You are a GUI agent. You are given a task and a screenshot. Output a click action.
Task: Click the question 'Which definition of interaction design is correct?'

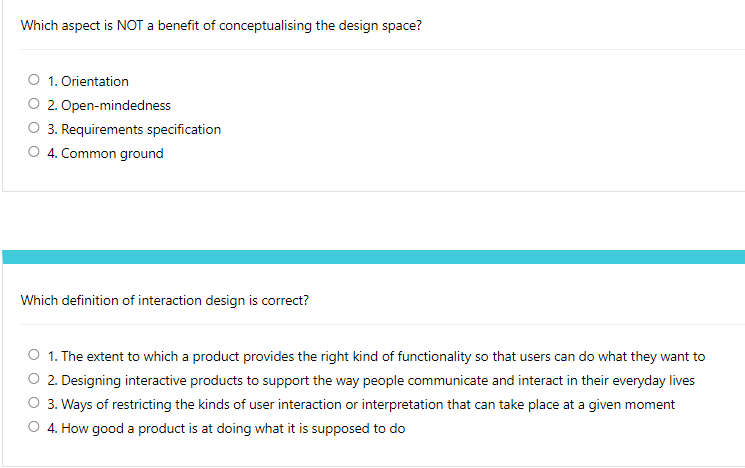pos(165,300)
